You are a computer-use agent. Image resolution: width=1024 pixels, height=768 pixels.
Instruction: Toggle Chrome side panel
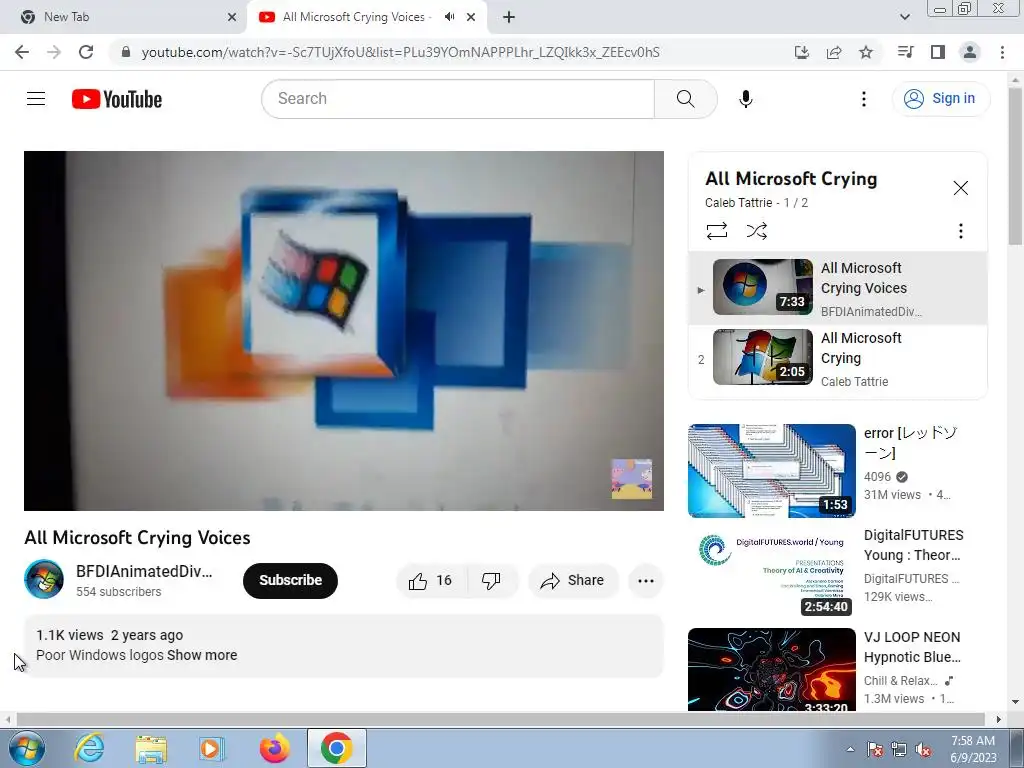coord(938,52)
